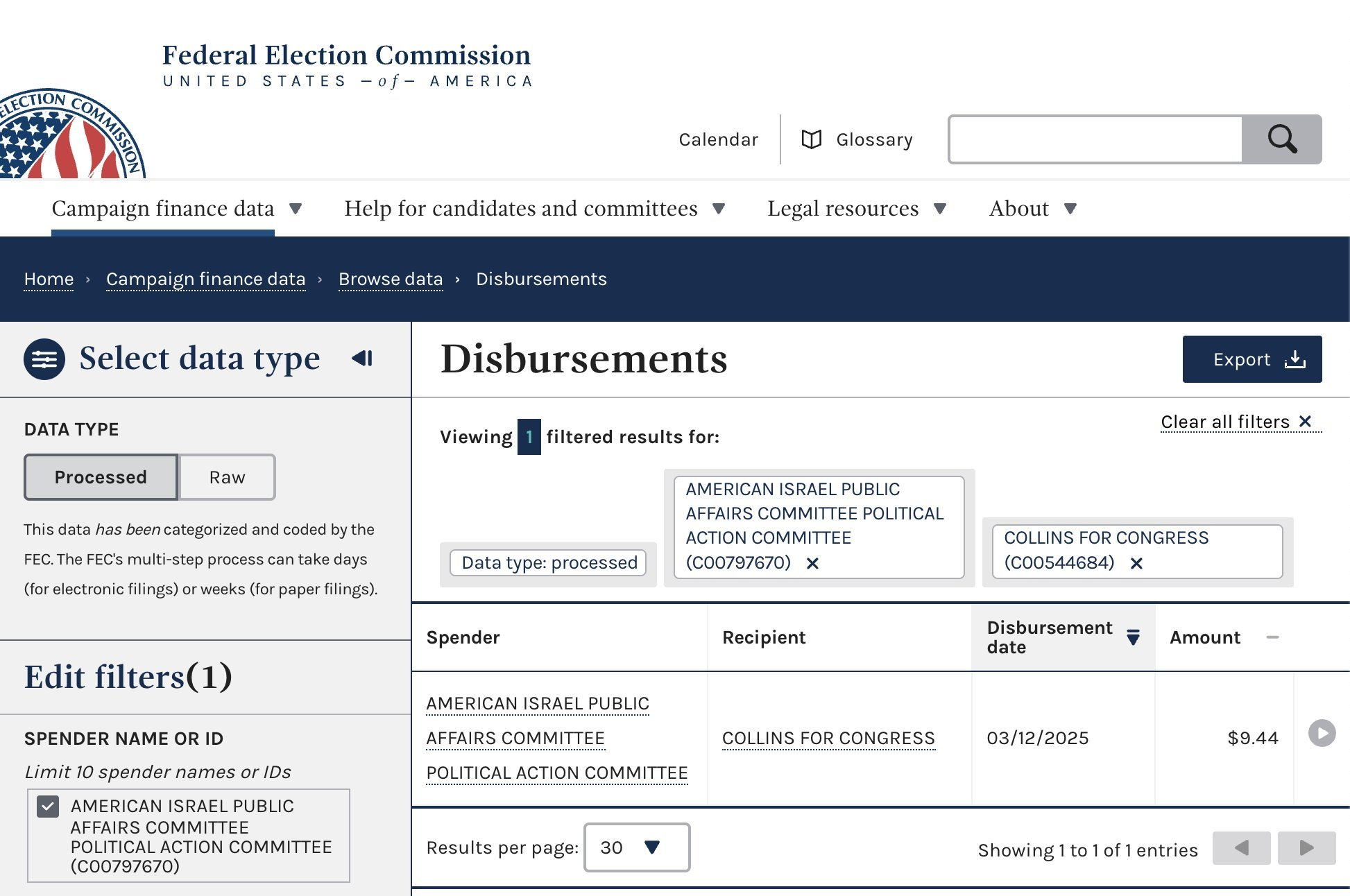Click the round filters icon beside Select data type
Image resolution: width=1350 pixels, height=896 pixels.
coord(44,359)
